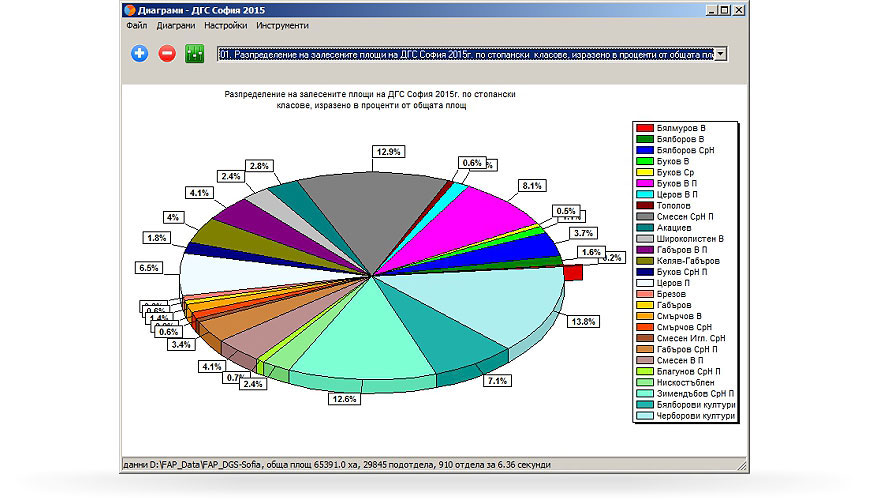Open the green chart settings icon
869x500 pixels.
[x=194, y=54]
